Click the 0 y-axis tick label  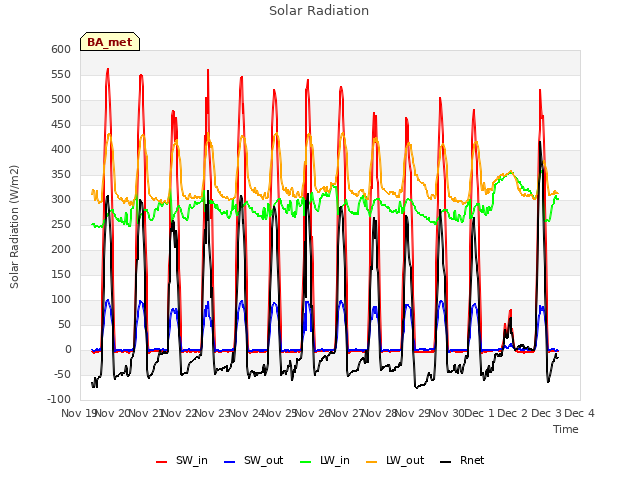pos(68,349)
